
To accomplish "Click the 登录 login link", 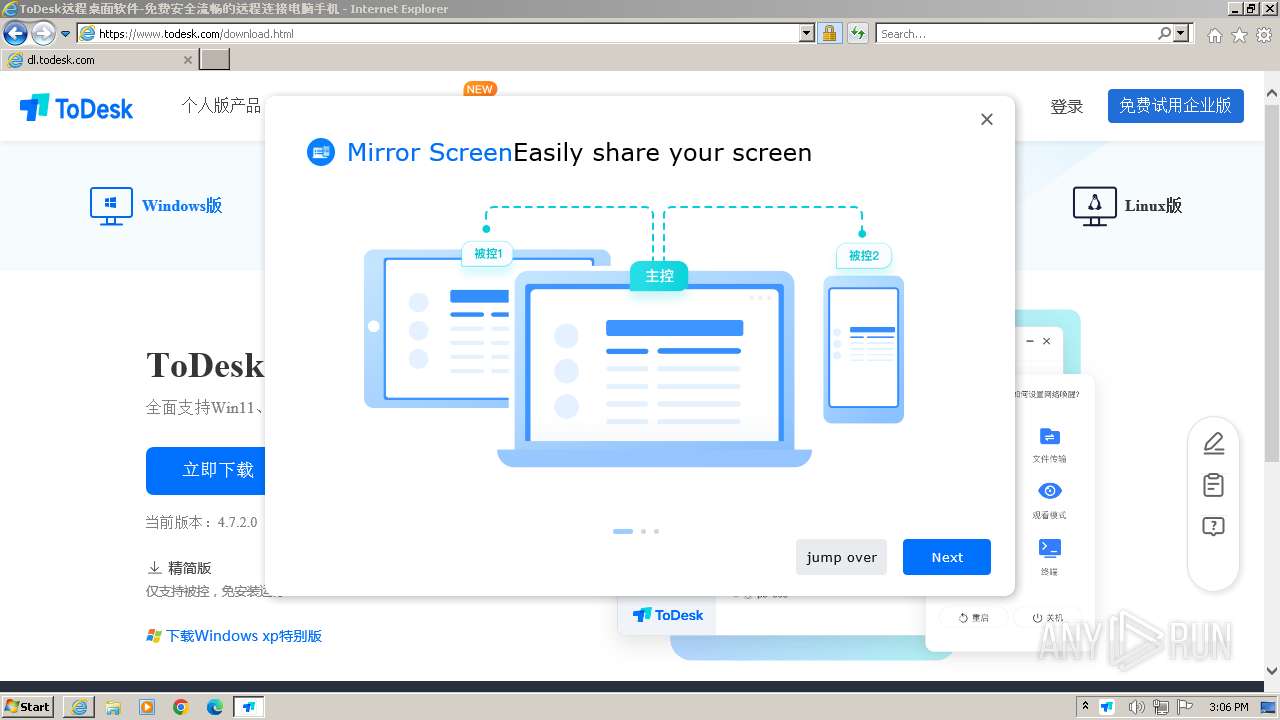I will point(1066,106).
